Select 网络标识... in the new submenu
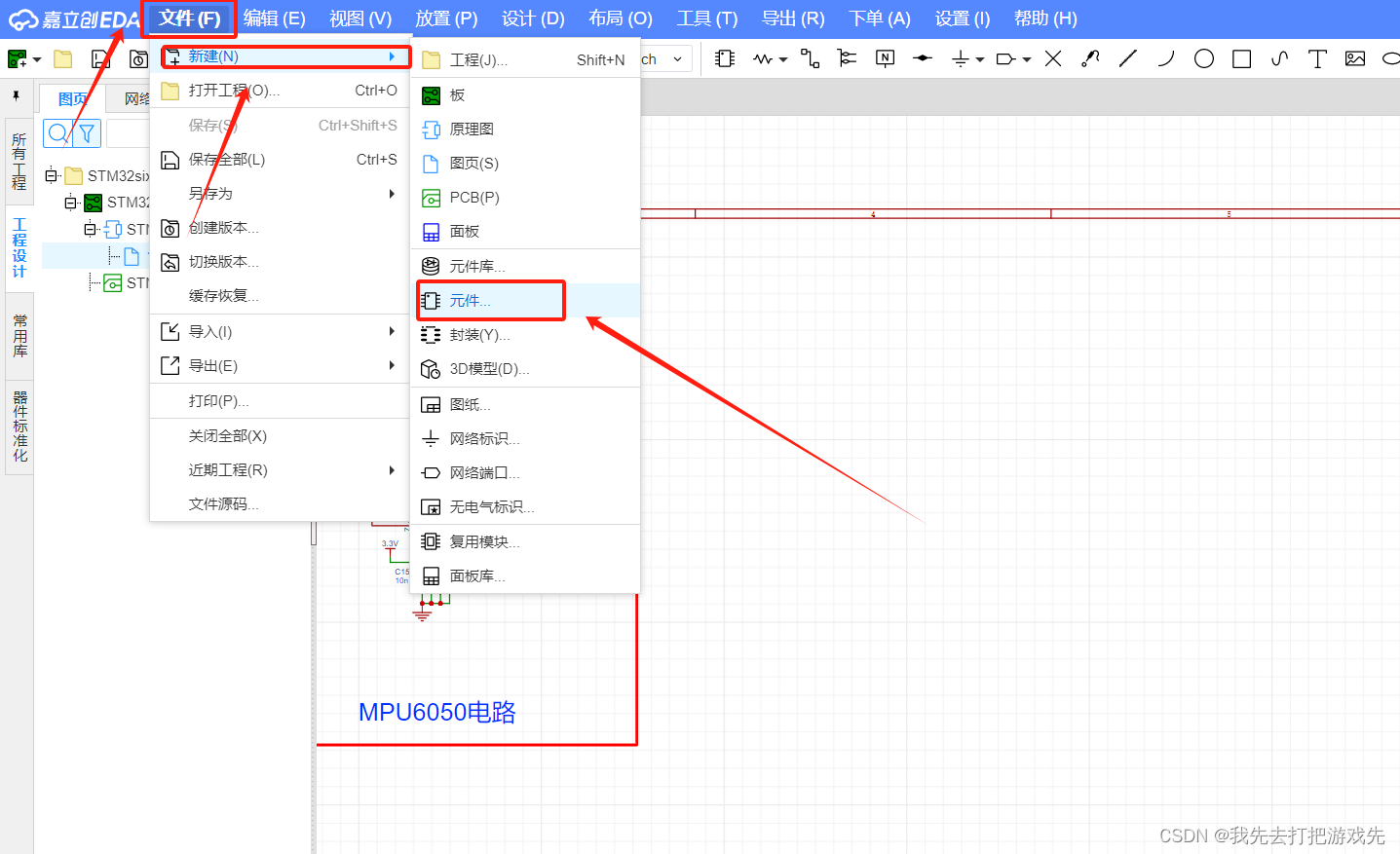The width and height of the screenshot is (1400, 854). pyautogui.click(x=525, y=439)
